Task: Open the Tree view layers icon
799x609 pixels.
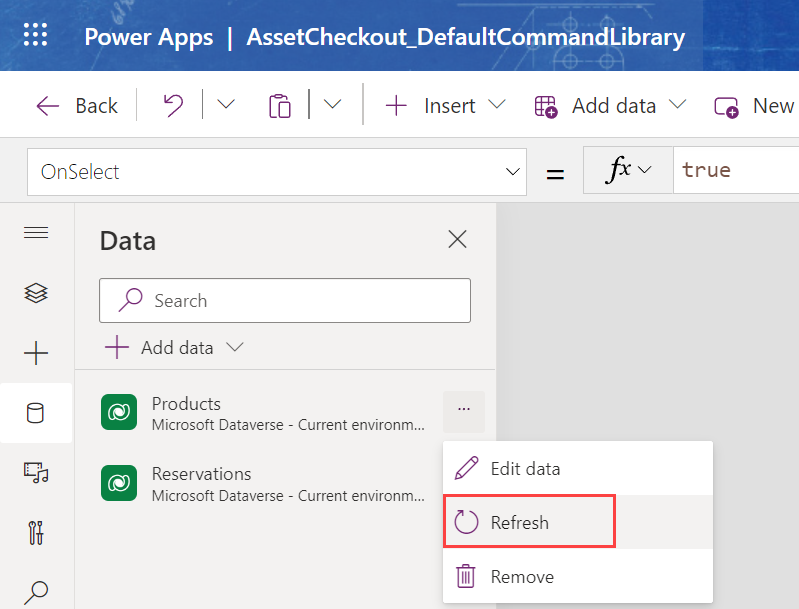Action: pyautogui.click(x=36, y=293)
